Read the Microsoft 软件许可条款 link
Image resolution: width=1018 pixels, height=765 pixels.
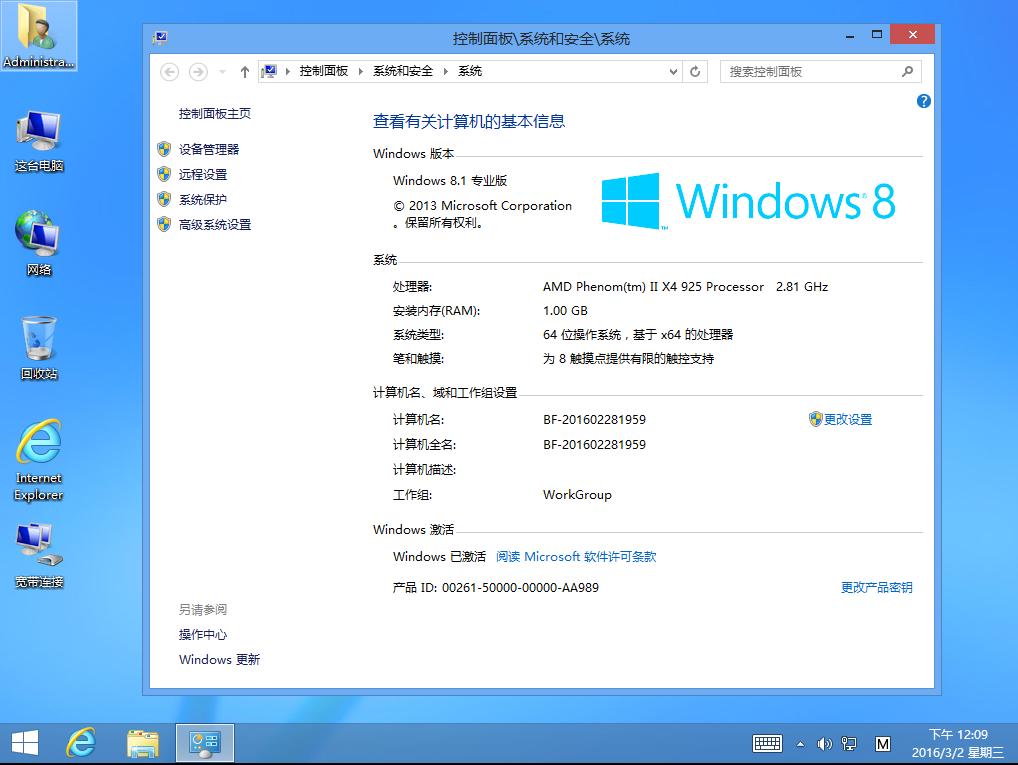(576, 557)
